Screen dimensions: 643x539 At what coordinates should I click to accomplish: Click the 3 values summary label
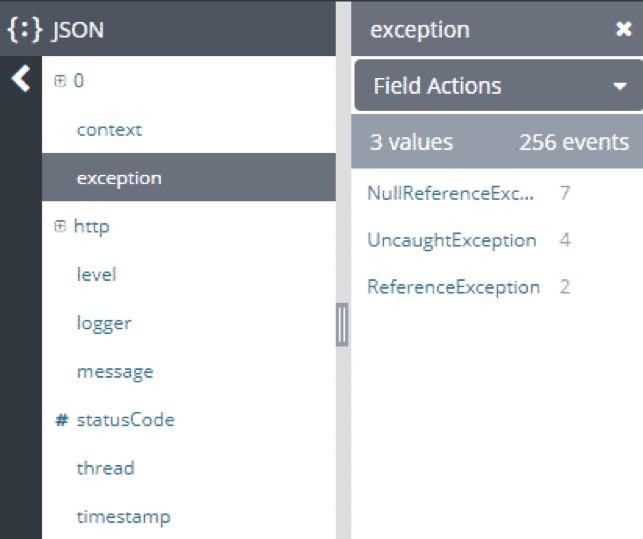(x=411, y=142)
